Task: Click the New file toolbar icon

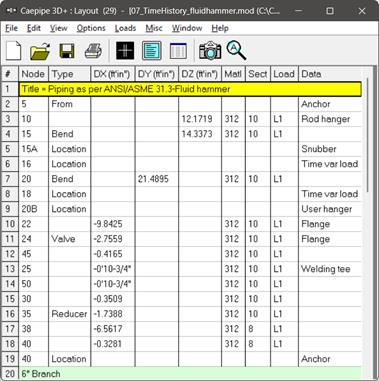Action: coord(14,51)
